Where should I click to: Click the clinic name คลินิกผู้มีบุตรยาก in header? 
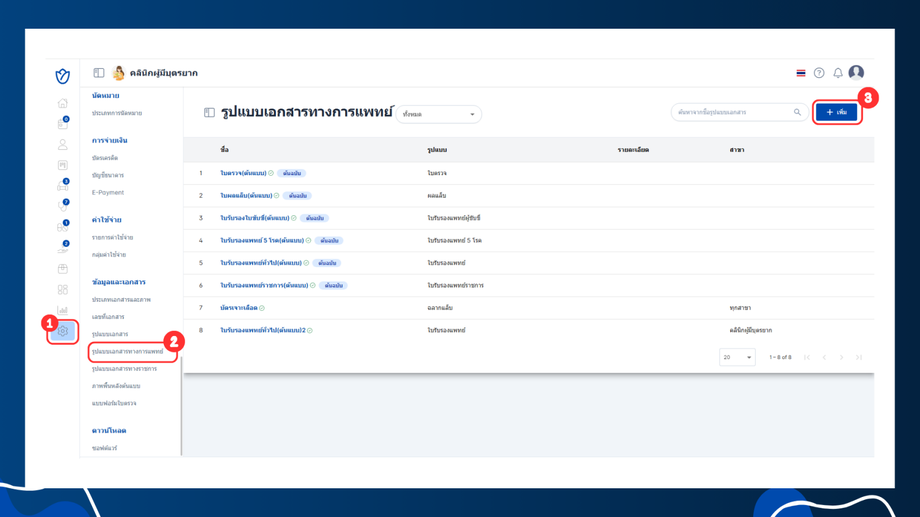pyautogui.click(x=164, y=73)
